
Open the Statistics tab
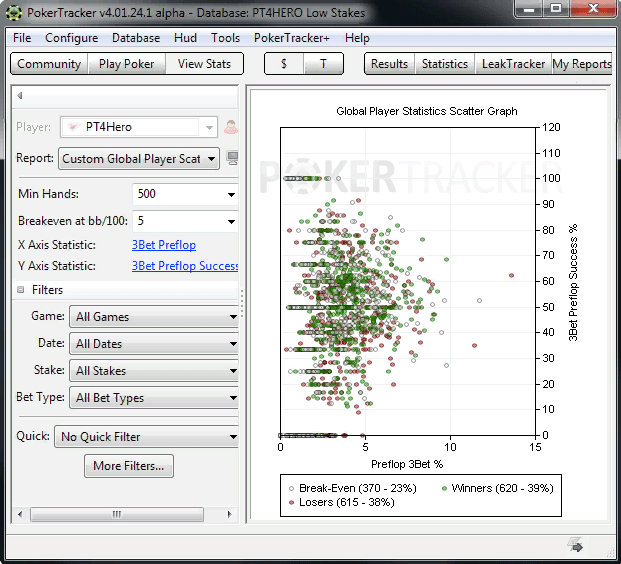(445, 64)
